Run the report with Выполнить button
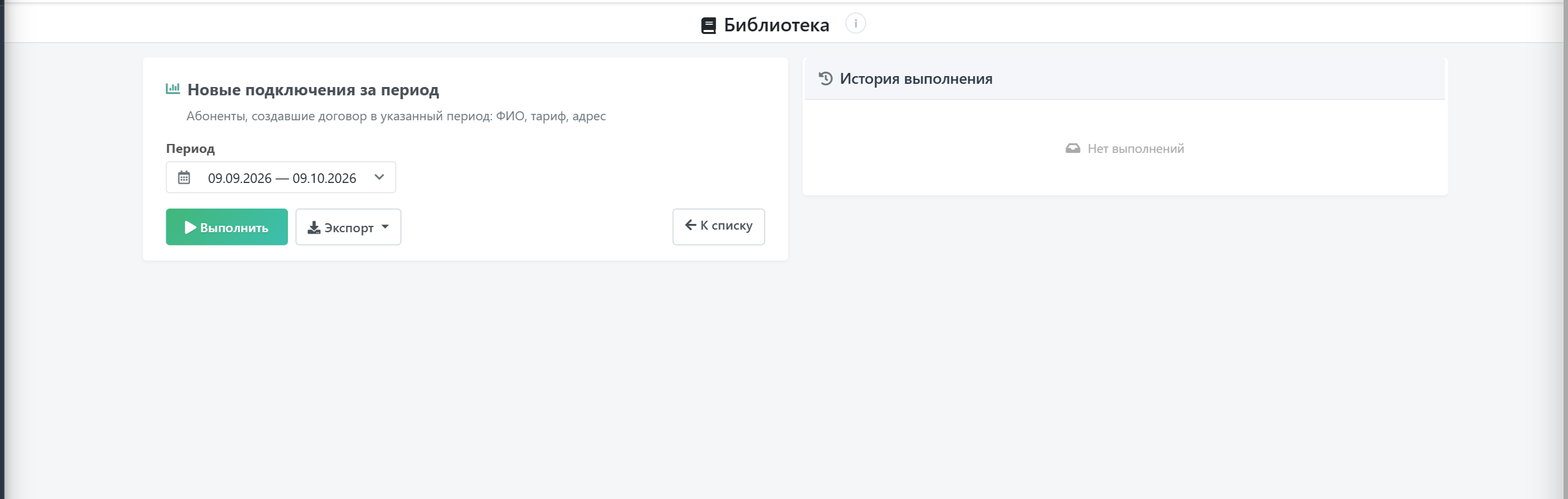Image resolution: width=1568 pixels, height=499 pixels. tap(226, 226)
